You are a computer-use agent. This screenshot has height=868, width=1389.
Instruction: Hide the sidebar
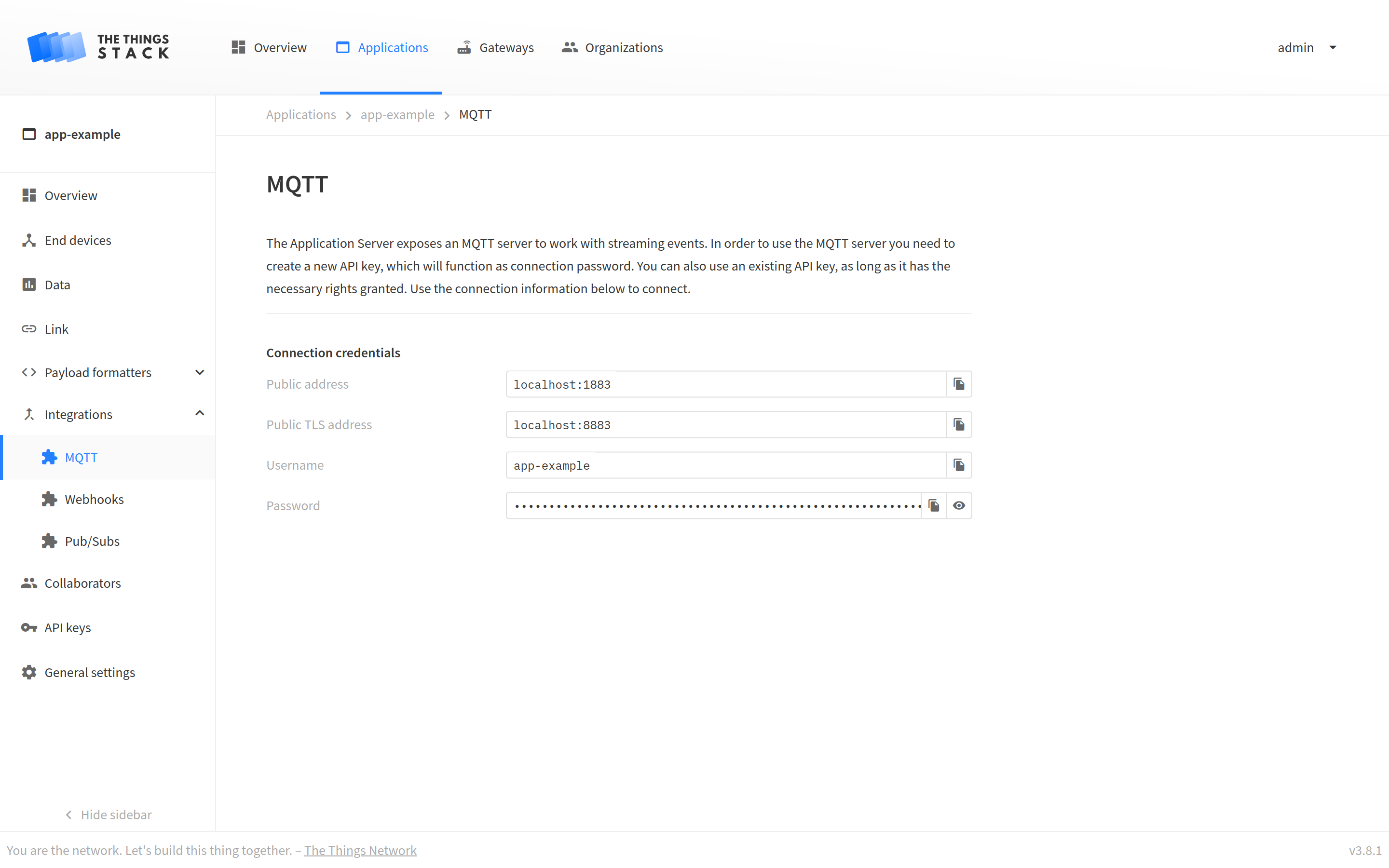click(x=108, y=814)
